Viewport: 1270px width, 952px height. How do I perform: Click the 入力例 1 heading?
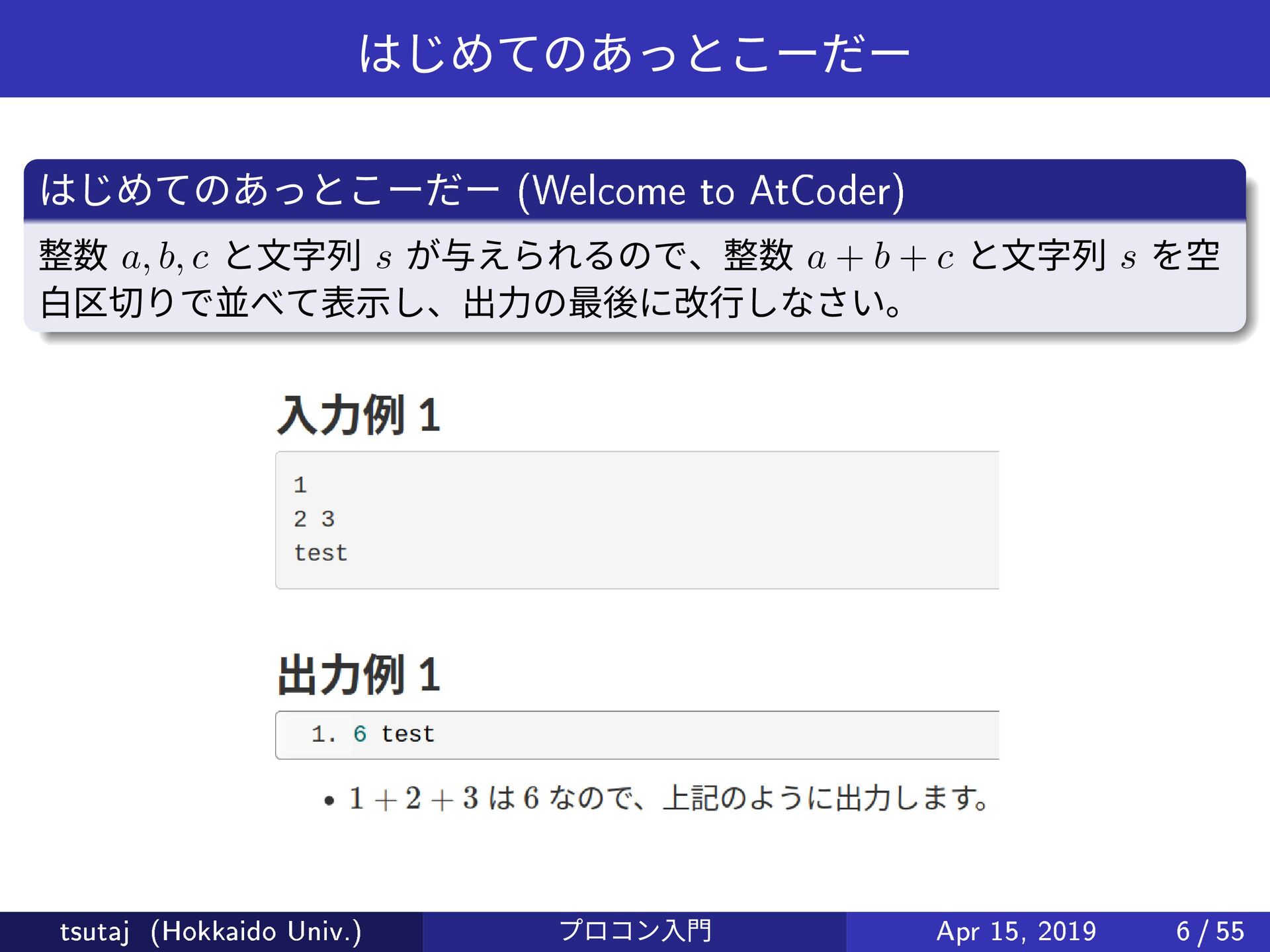tap(358, 415)
